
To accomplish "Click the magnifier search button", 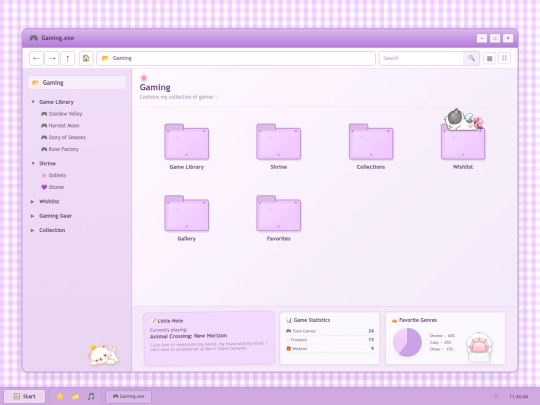I will [471, 58].
